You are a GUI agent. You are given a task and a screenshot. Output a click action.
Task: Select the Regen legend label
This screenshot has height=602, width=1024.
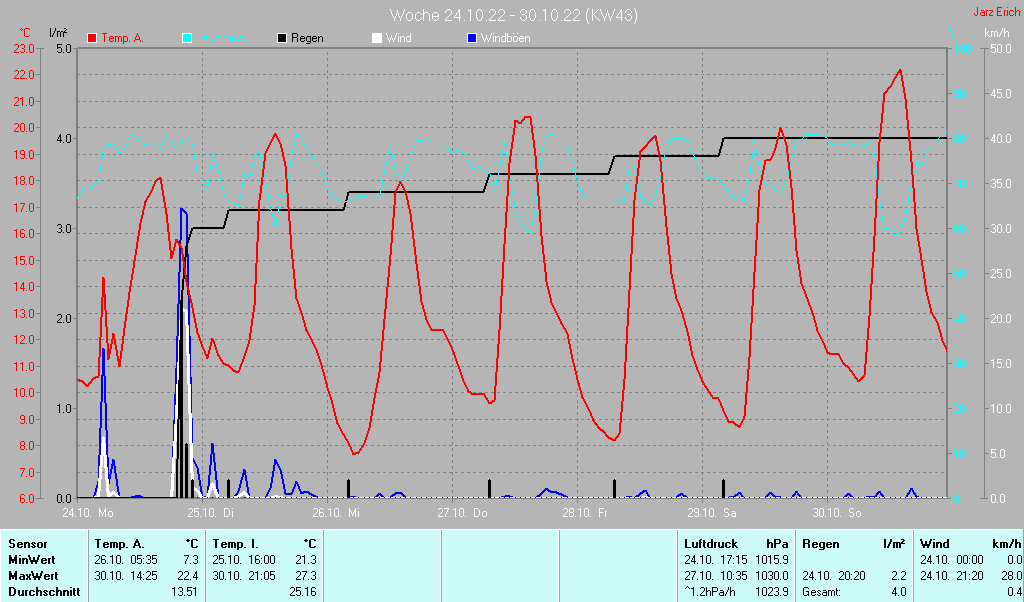[x=307, y=38]
